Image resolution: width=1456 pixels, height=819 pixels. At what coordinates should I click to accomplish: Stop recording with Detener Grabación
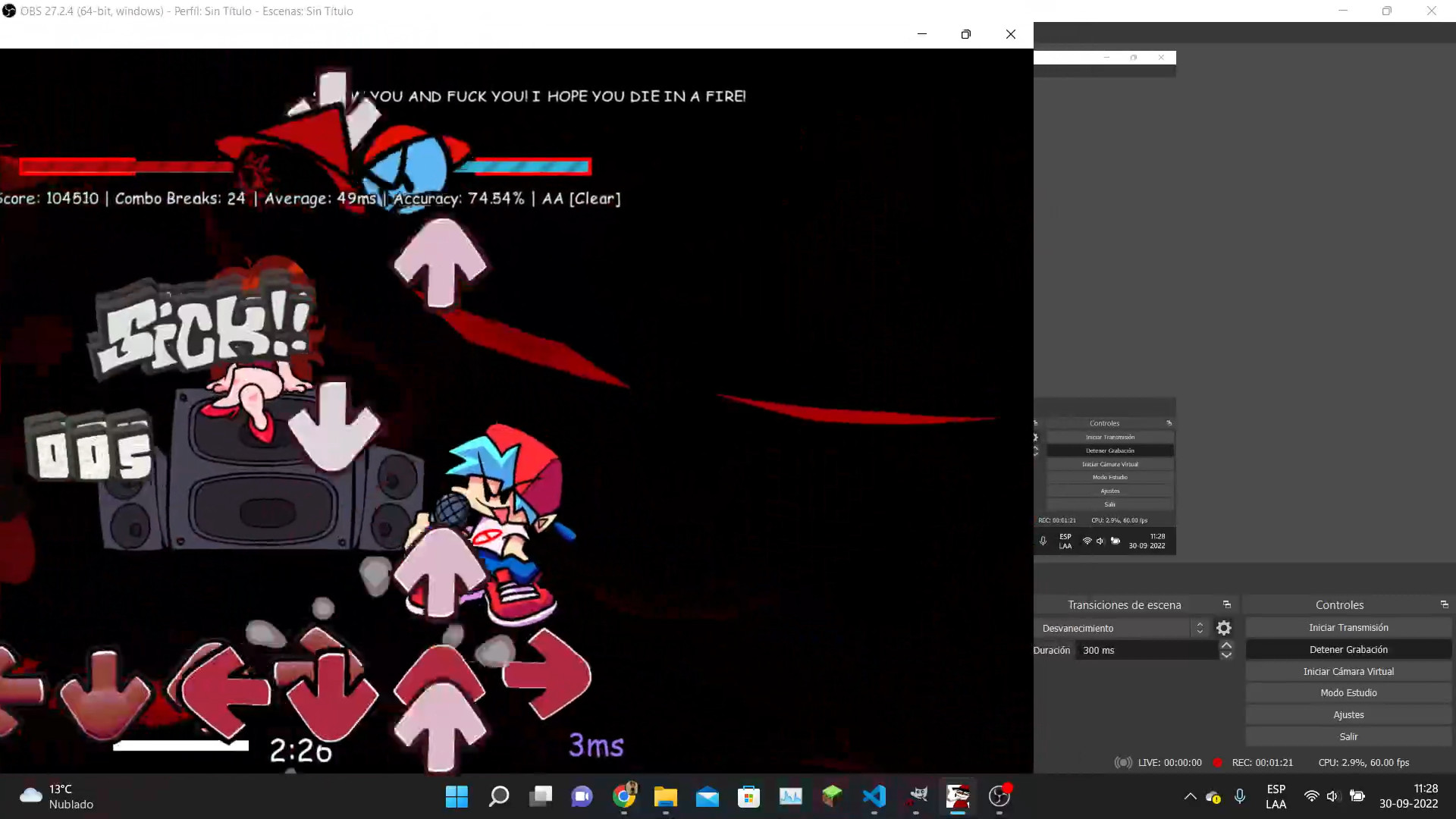point(1348,650)
